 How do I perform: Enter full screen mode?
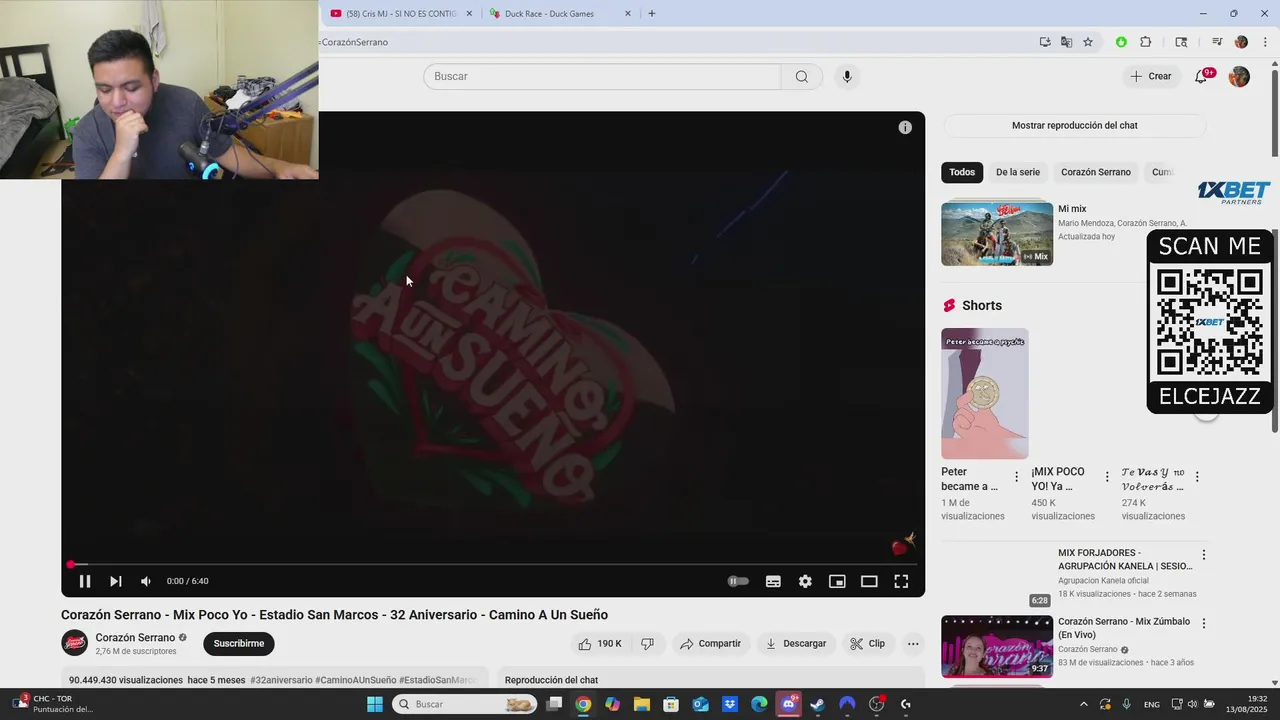901,581
